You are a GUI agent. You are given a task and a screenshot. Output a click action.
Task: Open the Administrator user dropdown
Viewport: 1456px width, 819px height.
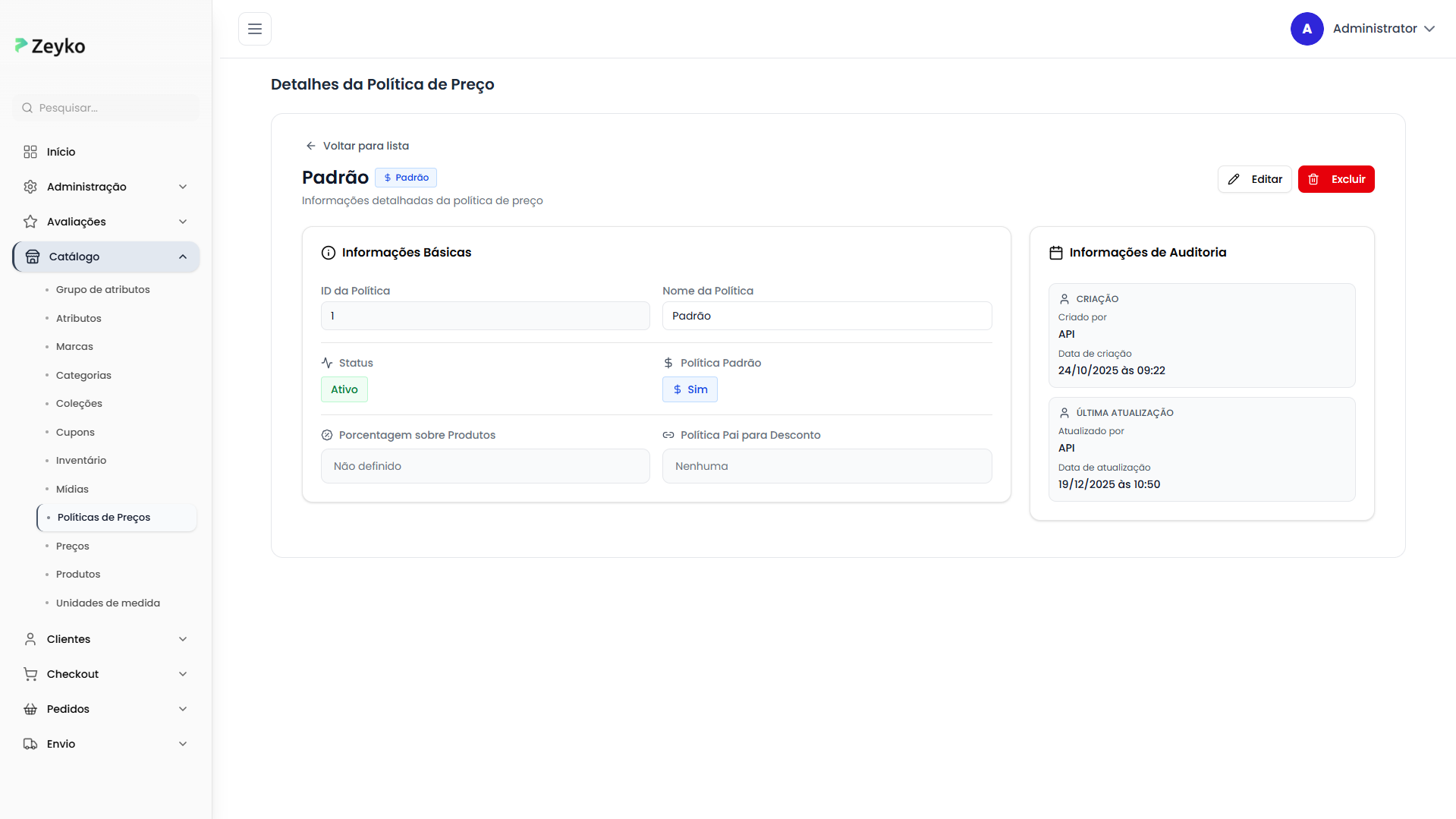point(1383,29)
